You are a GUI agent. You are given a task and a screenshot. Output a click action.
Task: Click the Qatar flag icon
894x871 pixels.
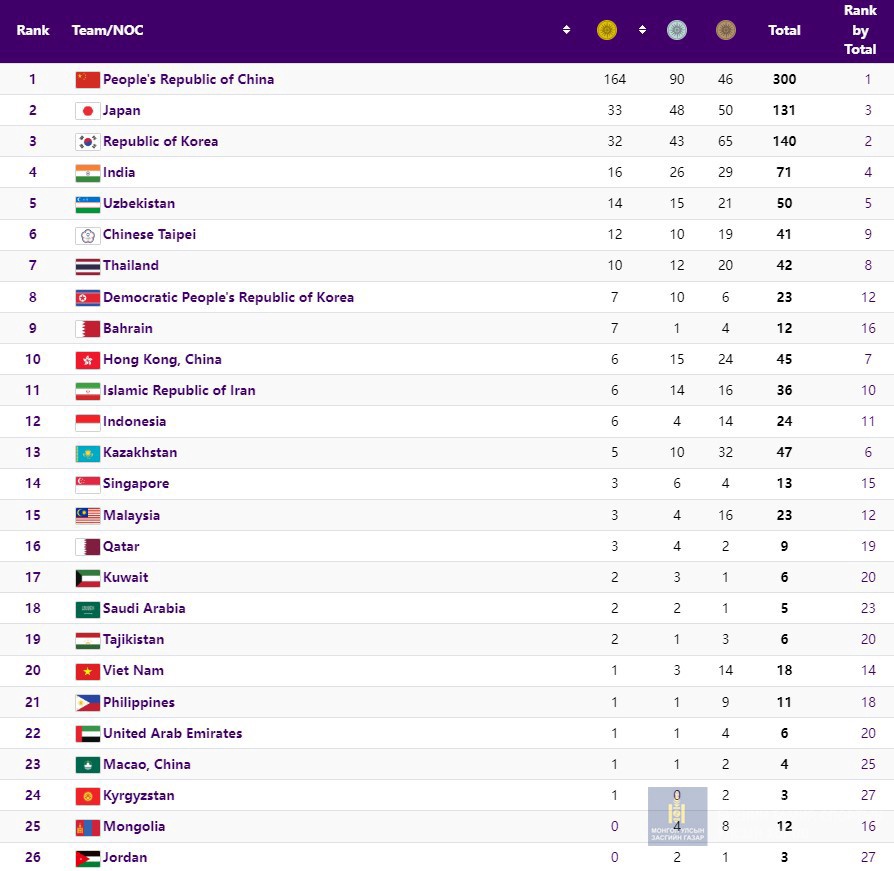coord(88,547)
